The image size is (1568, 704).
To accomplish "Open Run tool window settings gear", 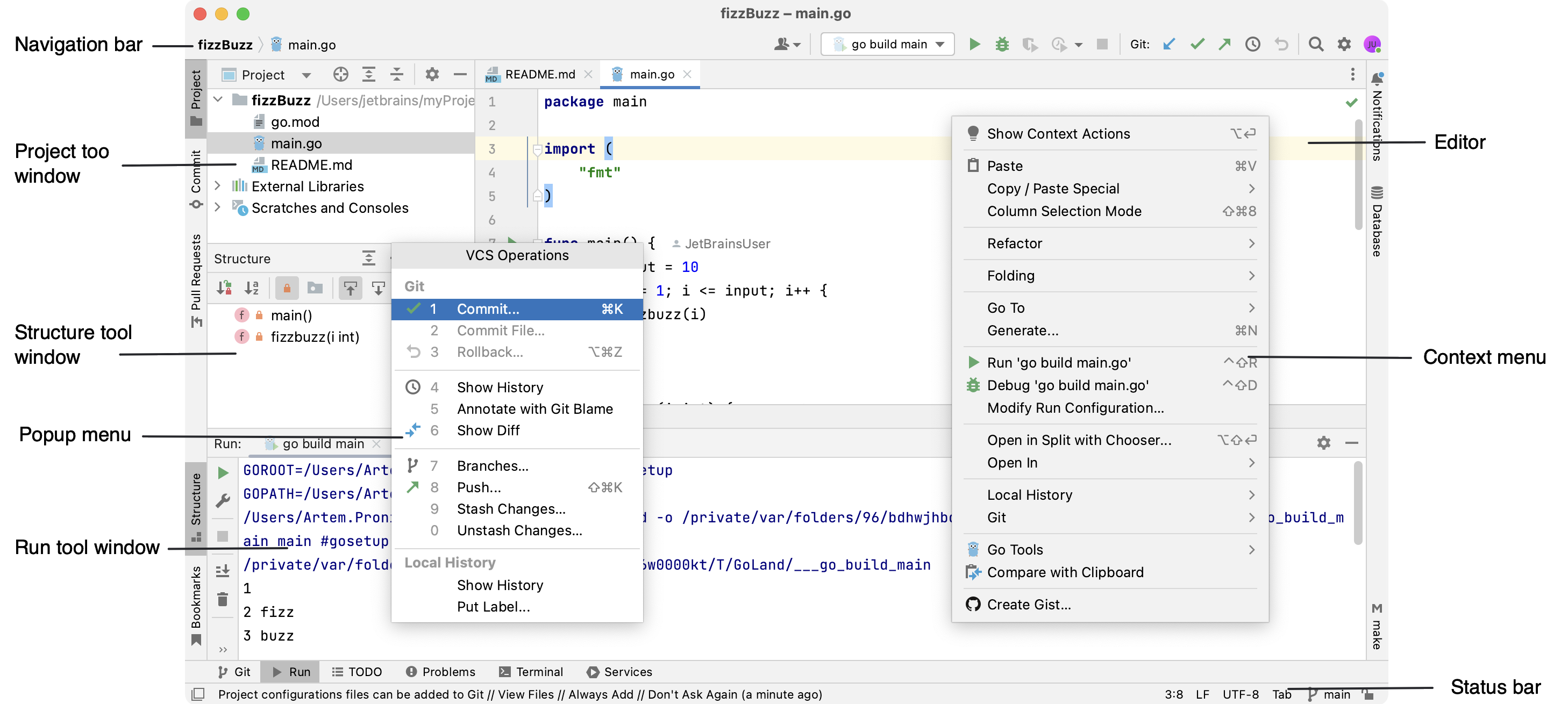I will click(x=1323, y=443).
